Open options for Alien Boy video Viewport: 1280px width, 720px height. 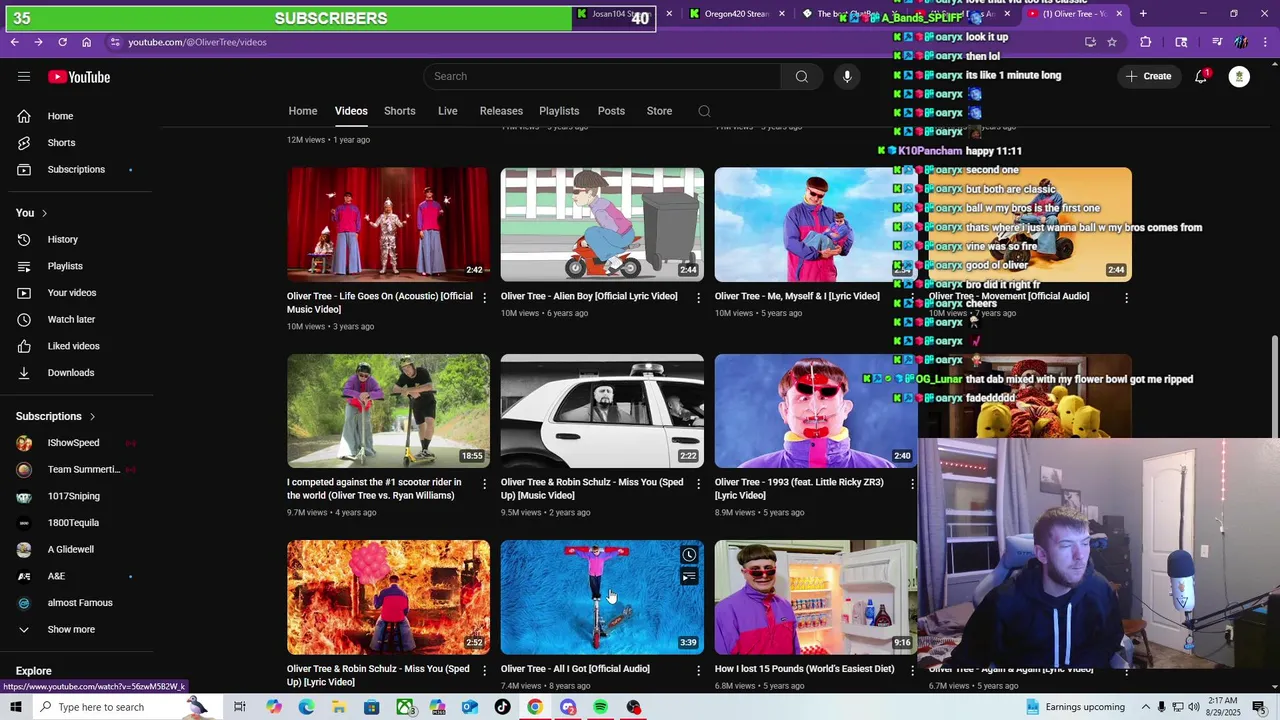point(698,298)
